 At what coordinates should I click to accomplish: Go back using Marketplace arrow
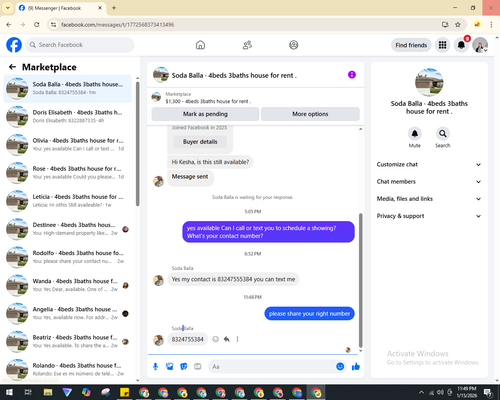pyautogui.click(x=12, y=67)
